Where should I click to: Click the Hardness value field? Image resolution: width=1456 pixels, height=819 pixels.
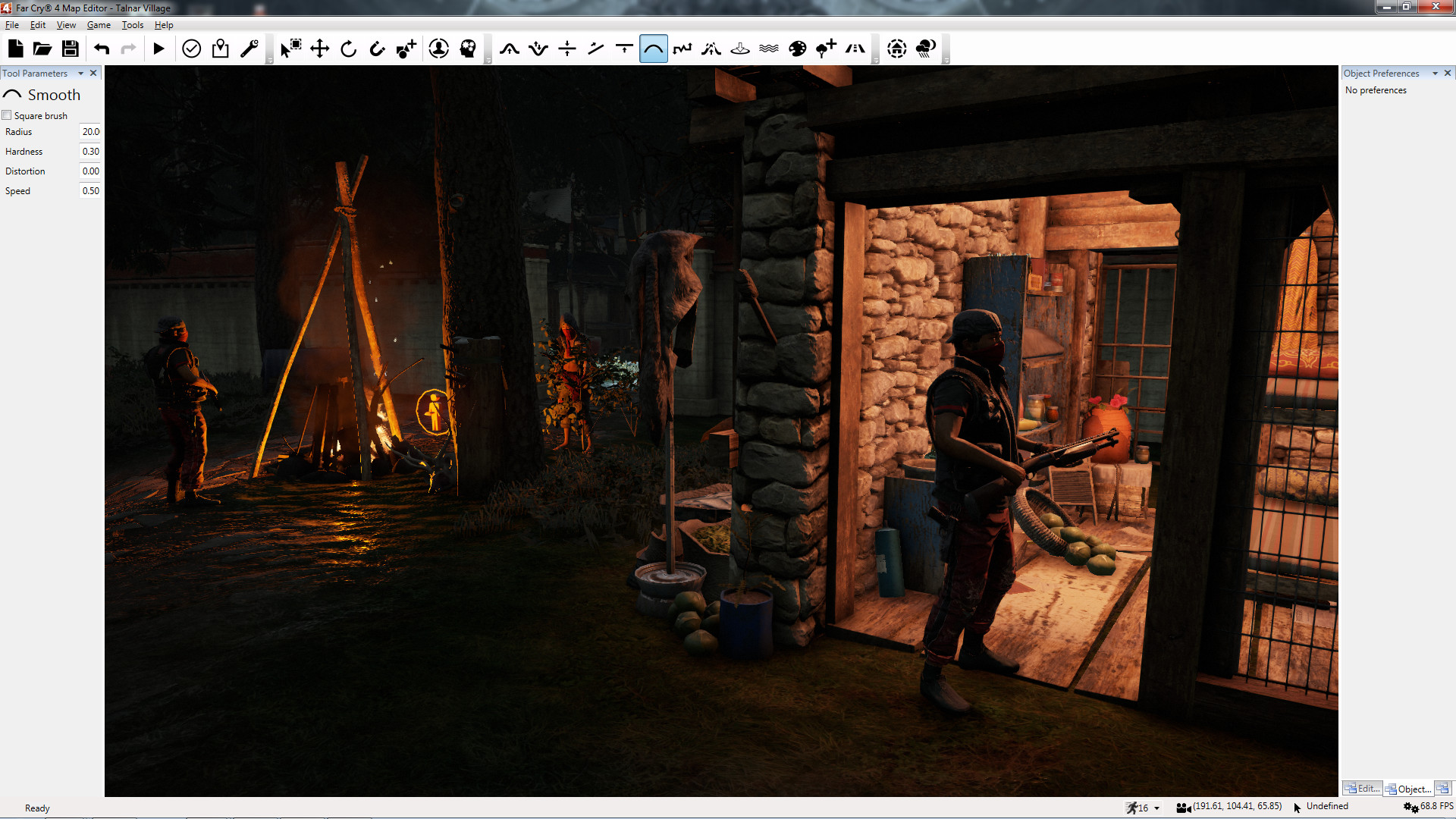click(90, 152)
